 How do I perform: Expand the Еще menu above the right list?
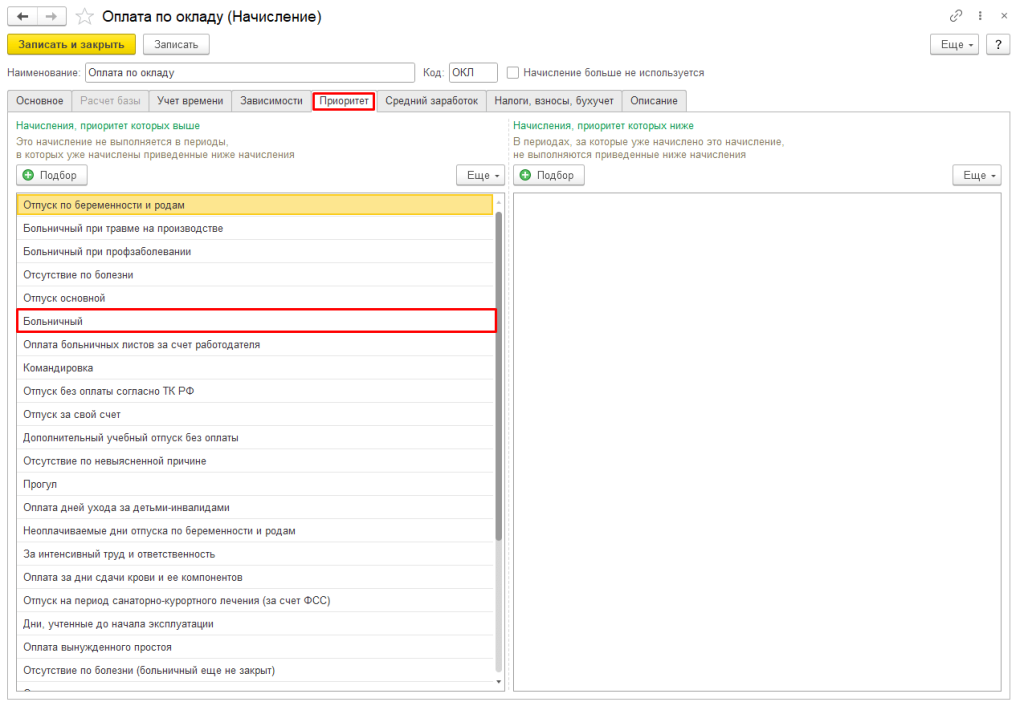click(x=977, y=175)
